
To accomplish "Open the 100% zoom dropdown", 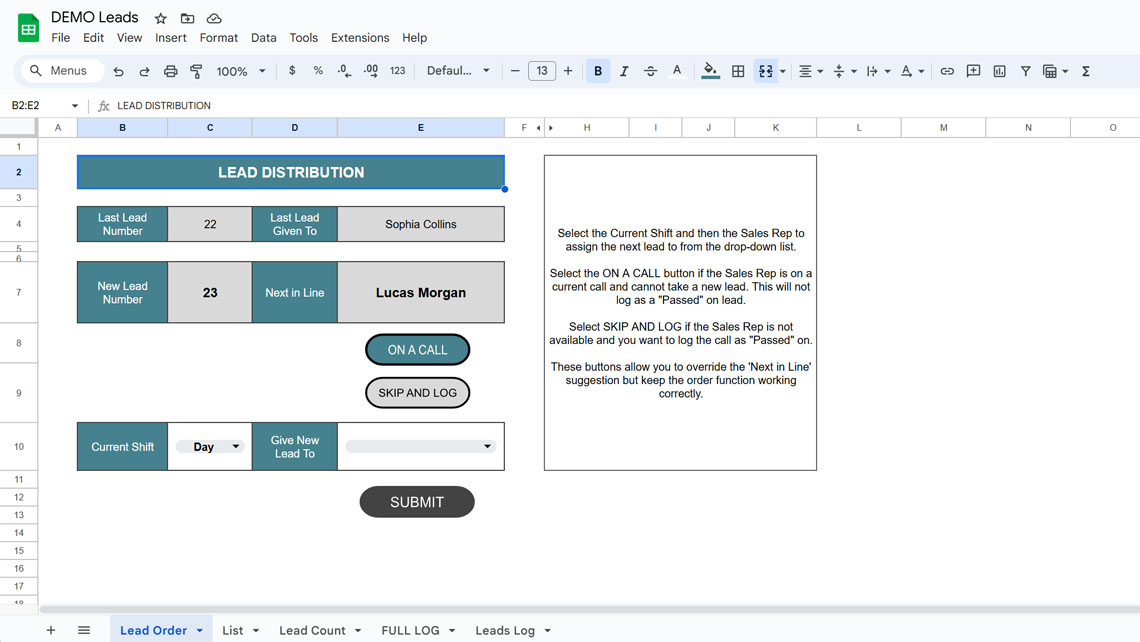I will 241,71.
